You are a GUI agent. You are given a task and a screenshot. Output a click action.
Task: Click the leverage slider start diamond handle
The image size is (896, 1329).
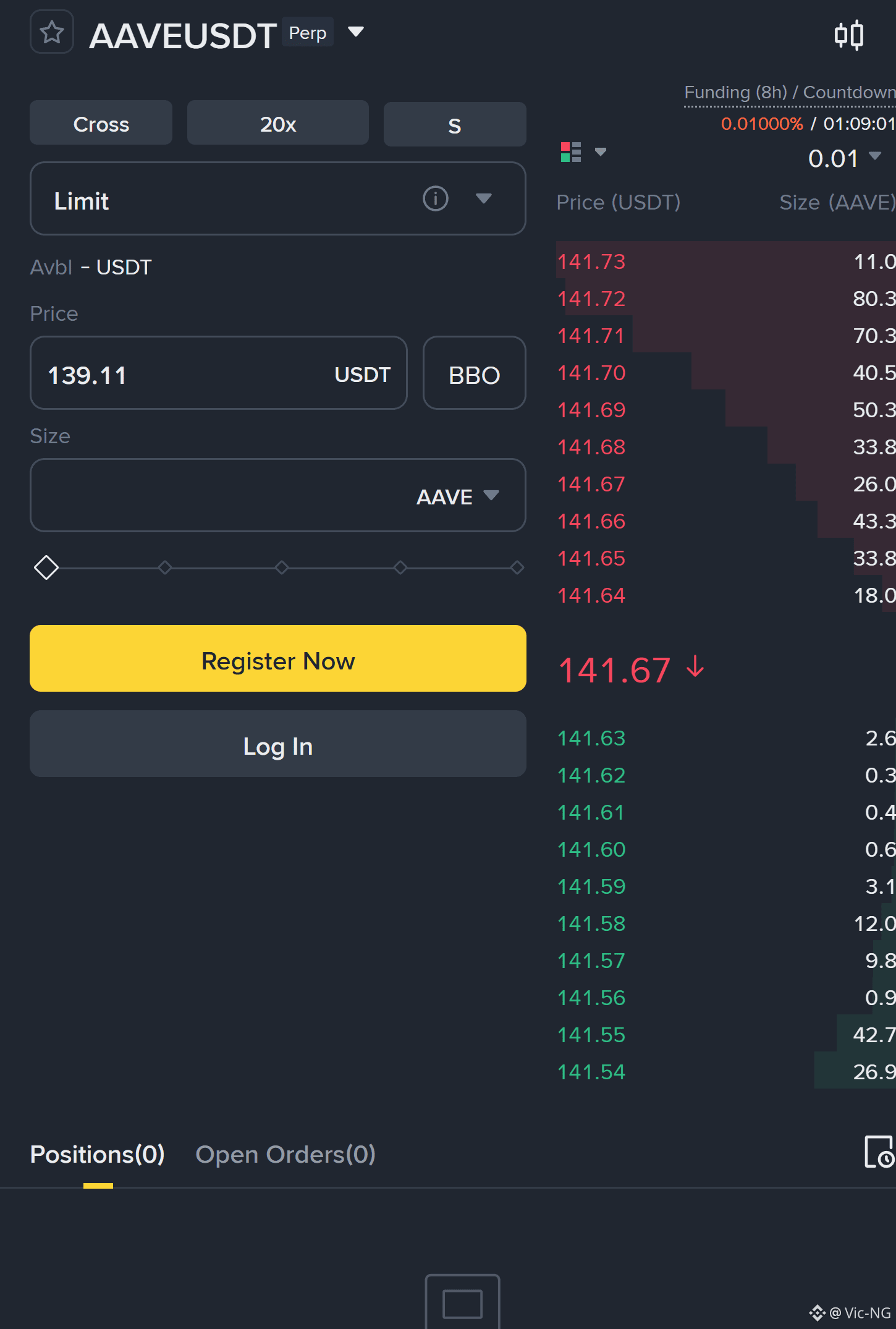click(46, 567)
